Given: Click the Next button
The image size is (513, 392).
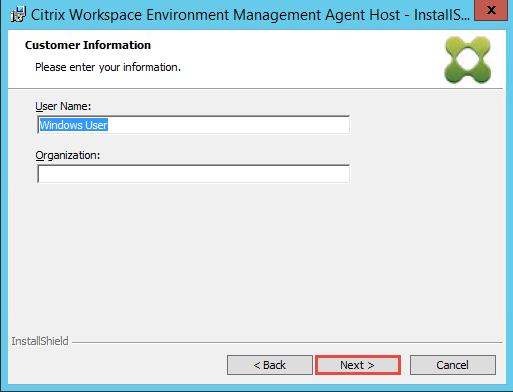Looking at the screenshot, I should [x=358, y=365].
